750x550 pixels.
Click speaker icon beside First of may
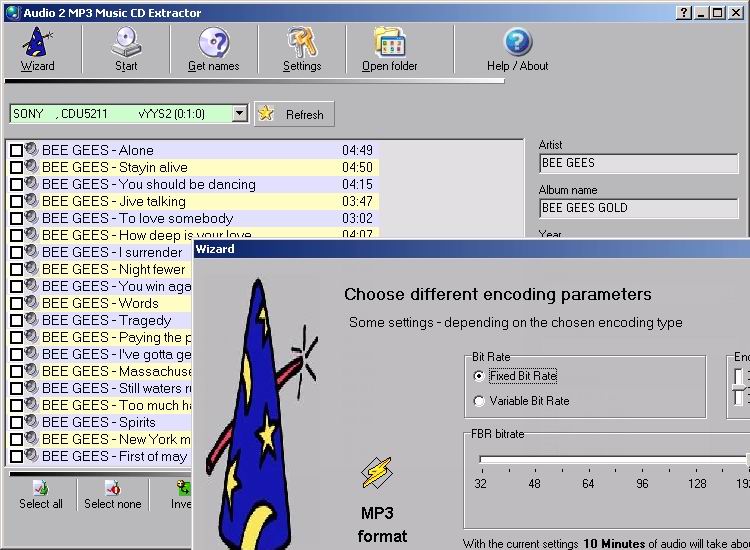tap(31, 455)
